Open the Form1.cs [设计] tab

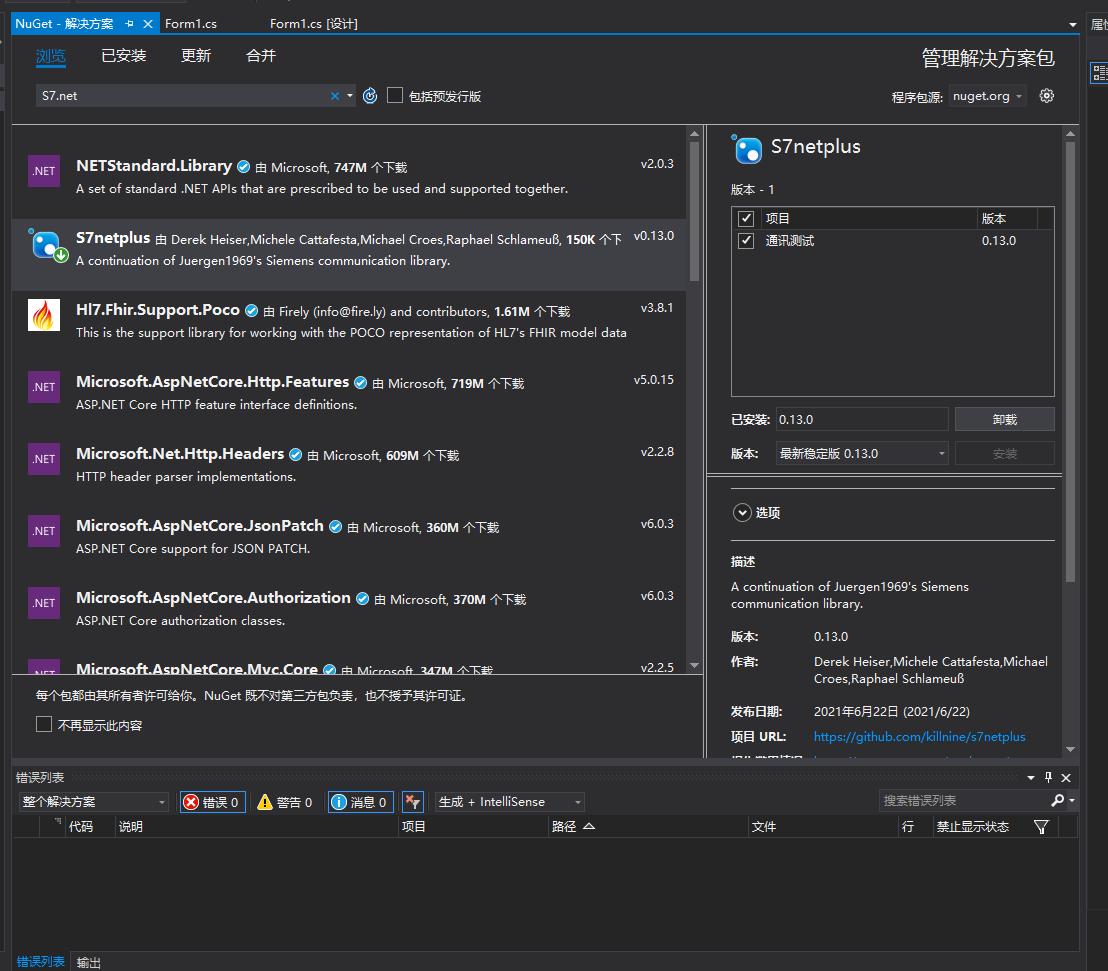(x=314, y=23)
